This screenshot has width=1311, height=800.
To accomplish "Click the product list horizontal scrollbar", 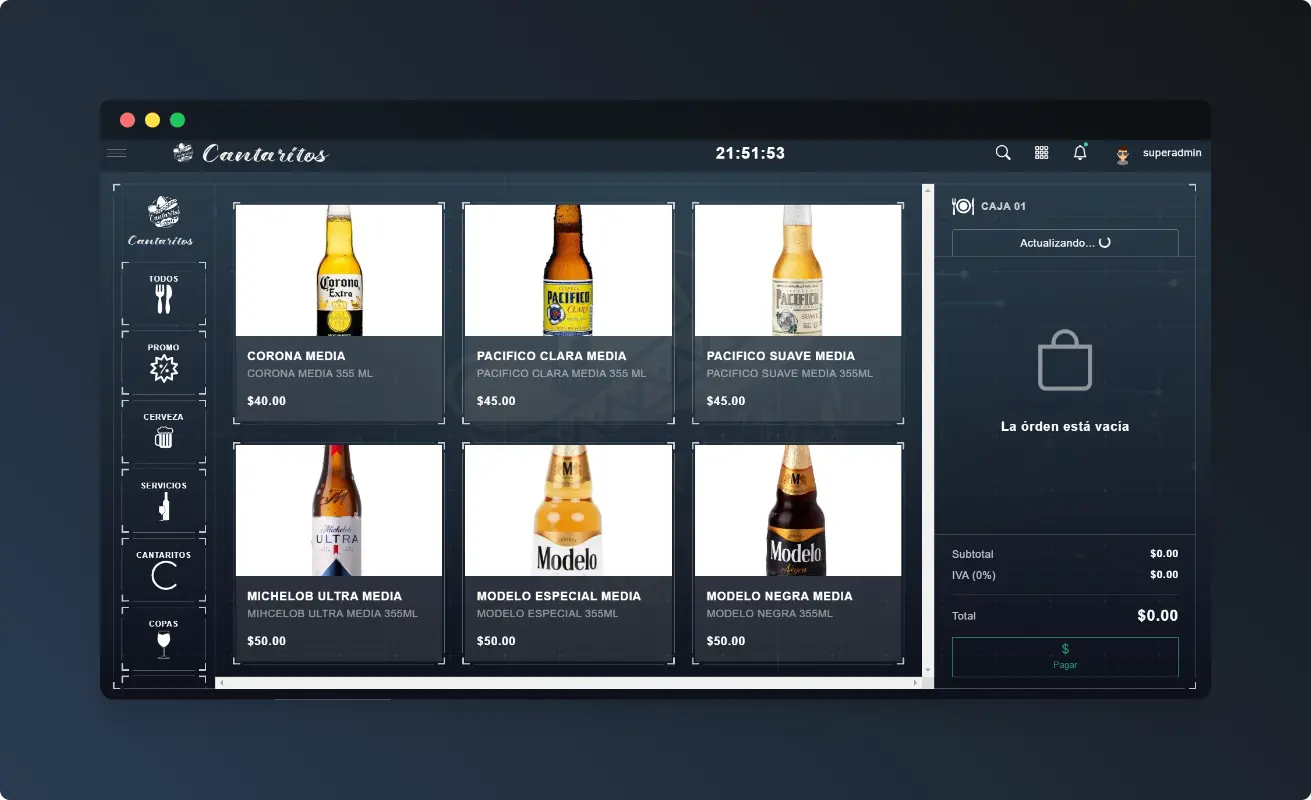I will tap(568, 683).
